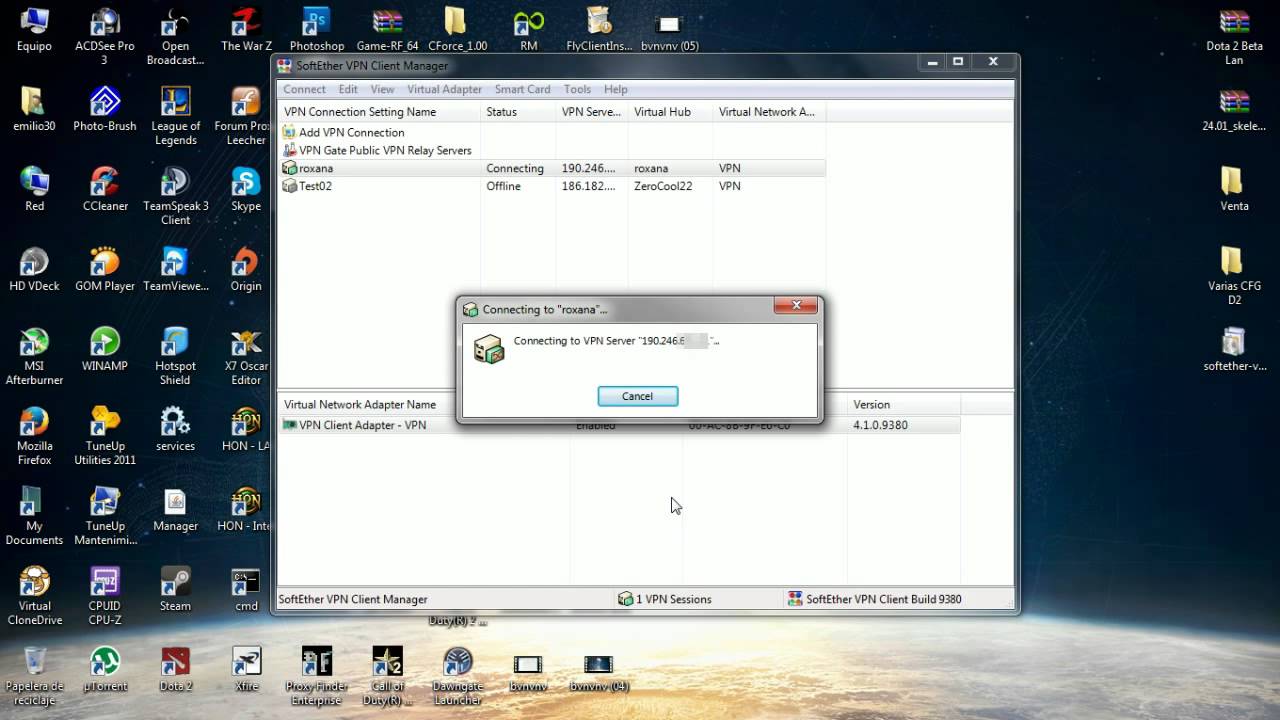The image size is (1280, 720).
Task: Select VPN Gate Public VPN Relay Servers
Action: click(x=376, y=150)
